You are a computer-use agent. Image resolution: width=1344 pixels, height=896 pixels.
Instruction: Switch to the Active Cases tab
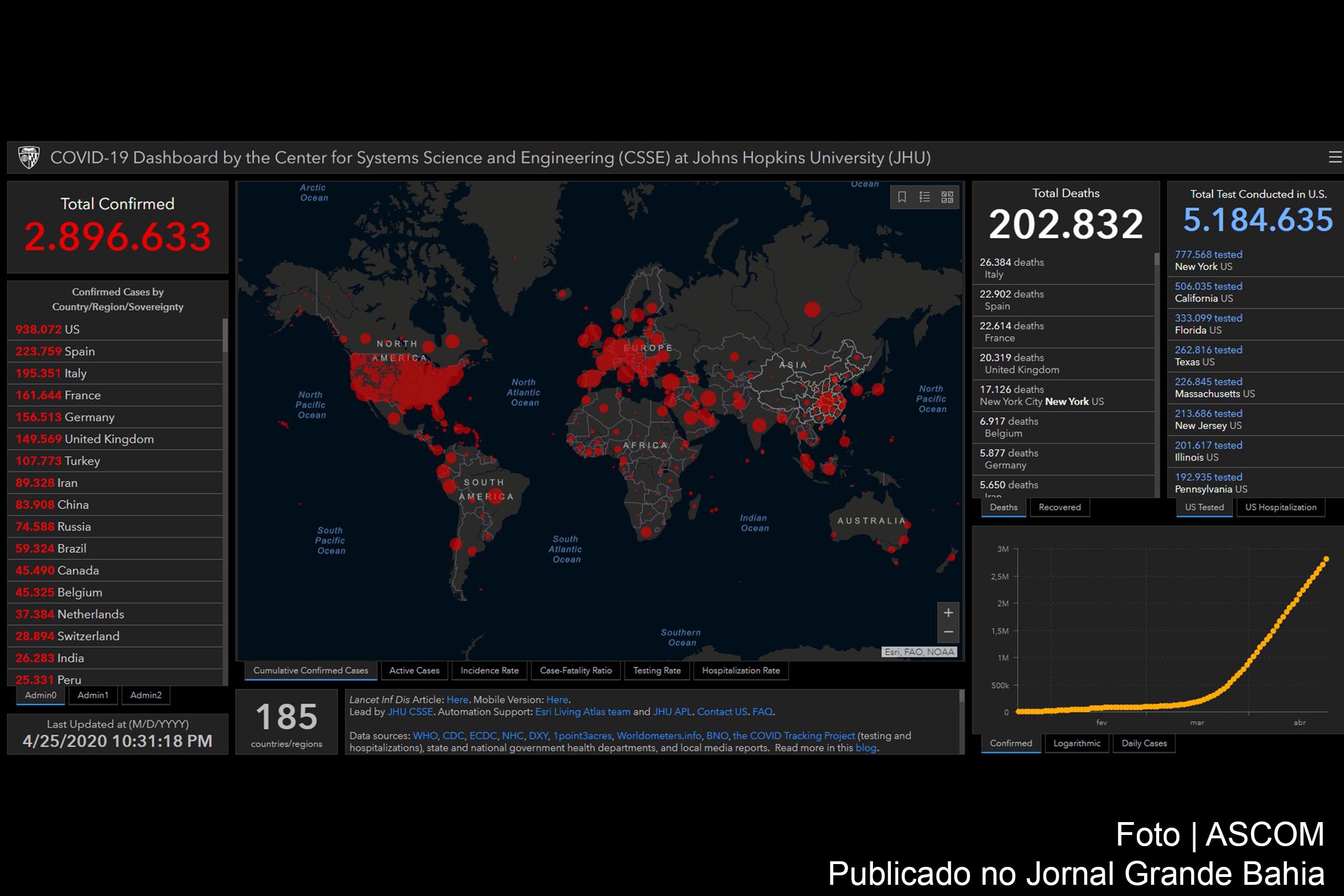pyautogui.click(x=414, y=670)
